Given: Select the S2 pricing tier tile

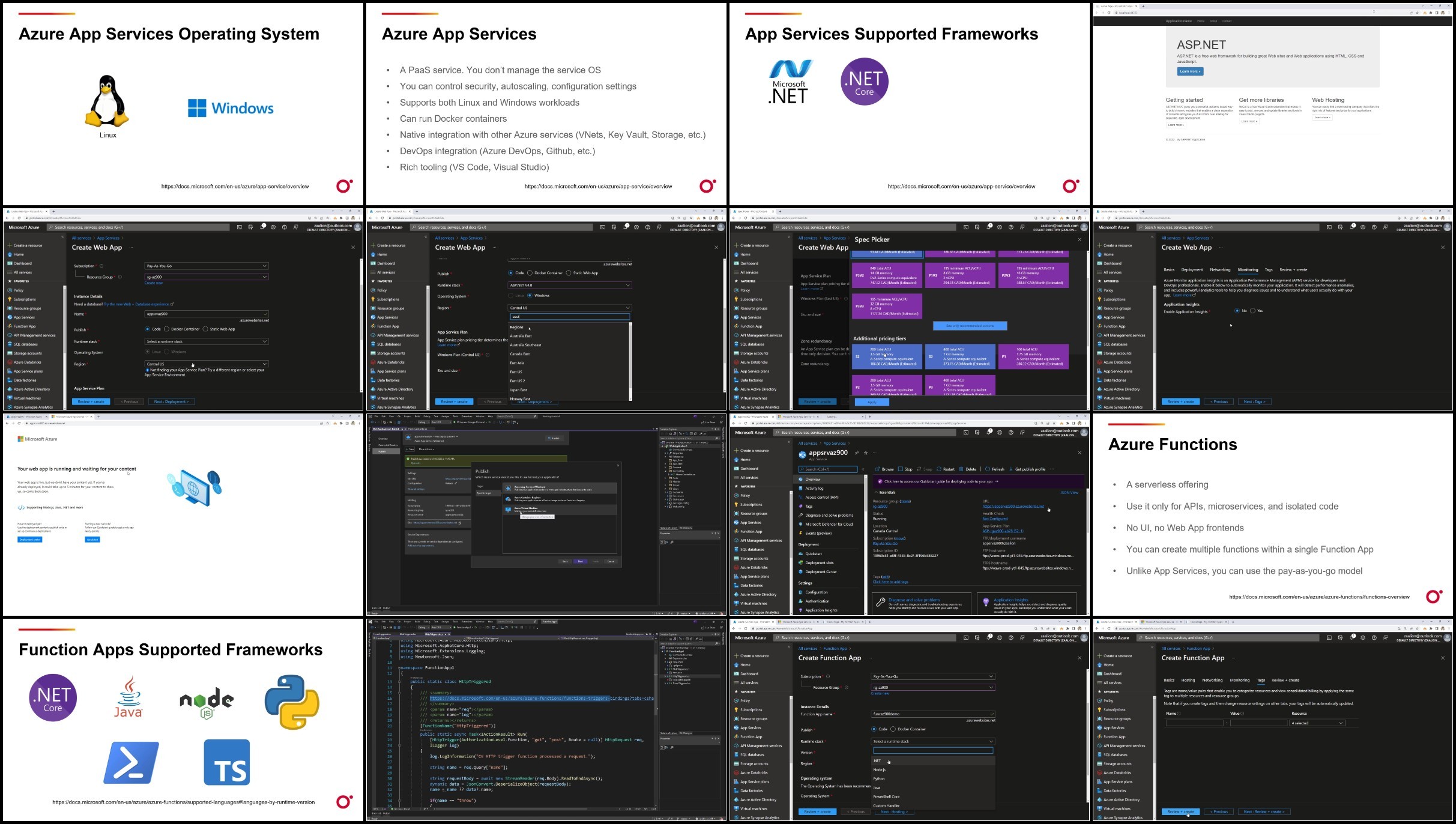Looking at the screenshot, I should coord(887,356).
